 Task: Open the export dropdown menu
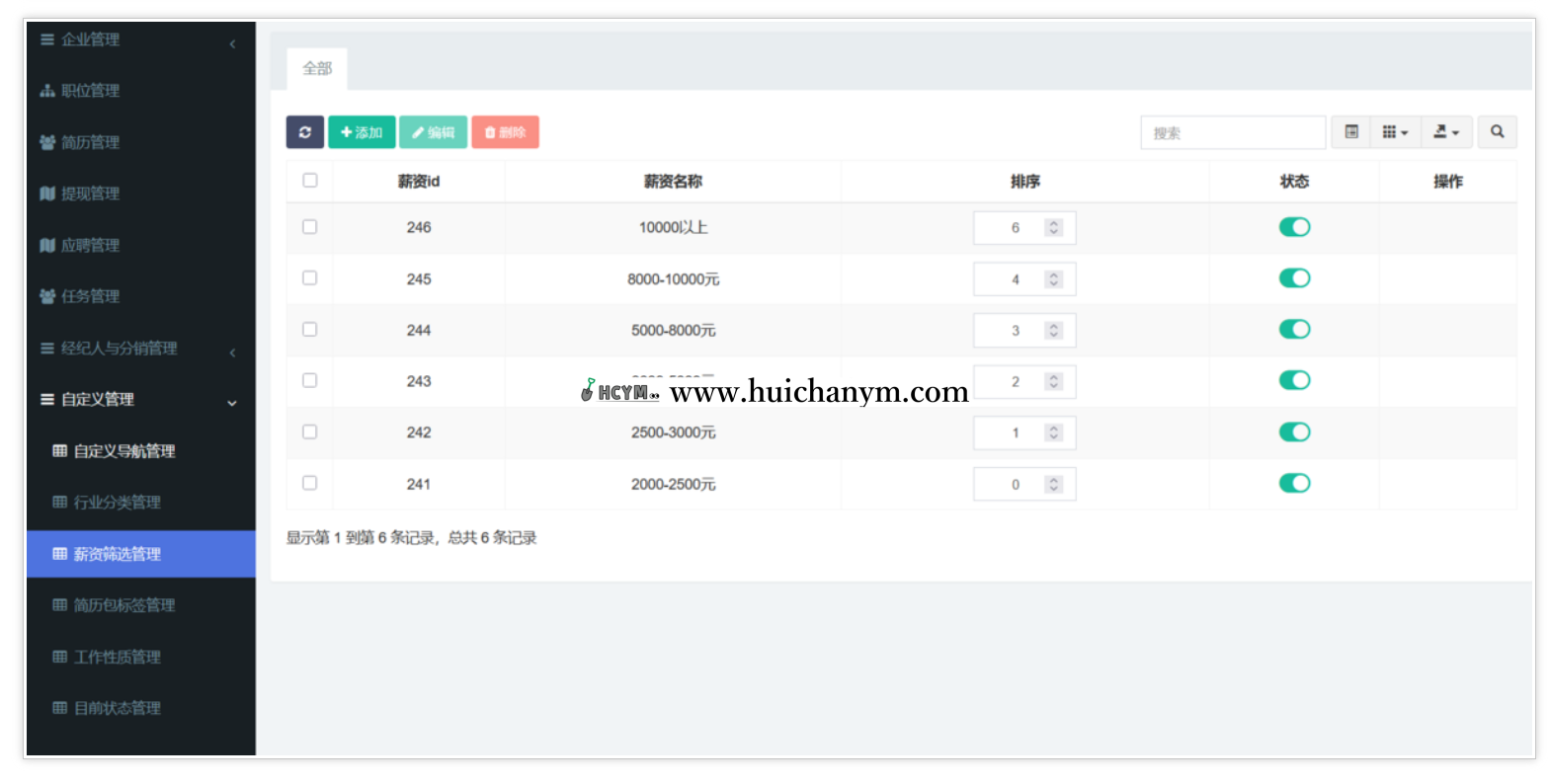[1446, 132]
